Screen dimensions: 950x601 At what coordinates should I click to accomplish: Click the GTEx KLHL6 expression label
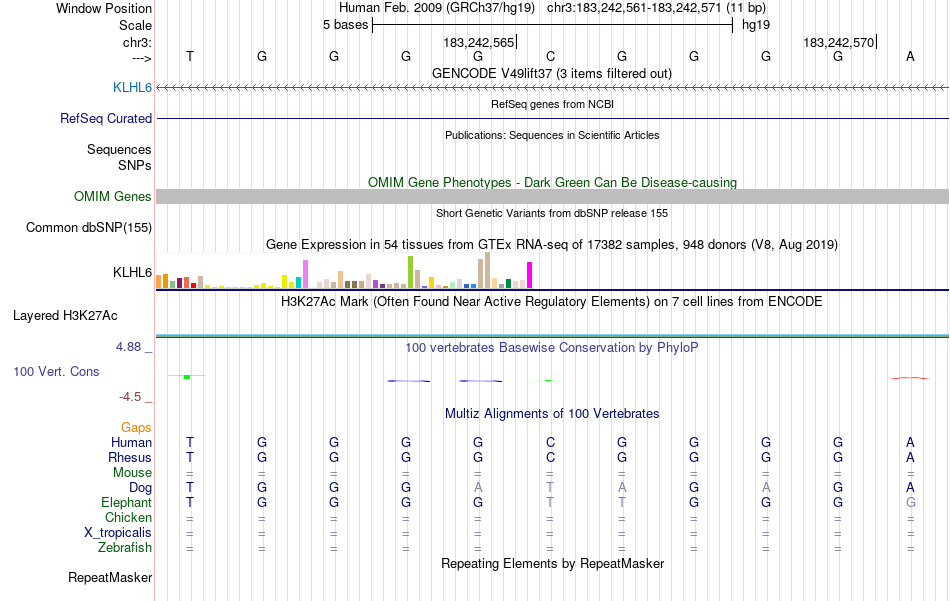(x=132, y=272)
